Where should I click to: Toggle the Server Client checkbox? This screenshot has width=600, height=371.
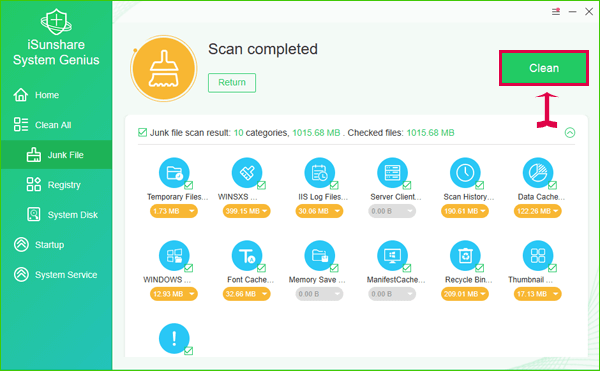click(407, 186)
